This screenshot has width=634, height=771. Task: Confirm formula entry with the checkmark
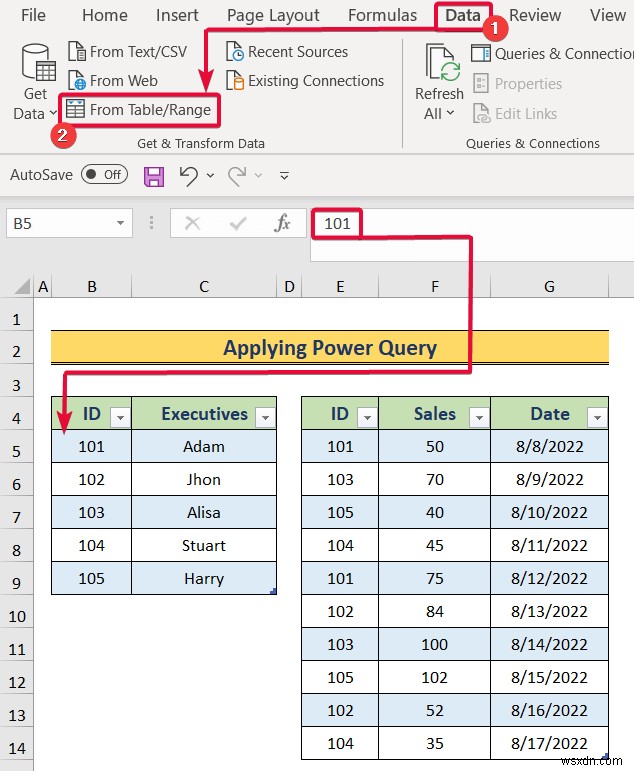click(238, 223)
